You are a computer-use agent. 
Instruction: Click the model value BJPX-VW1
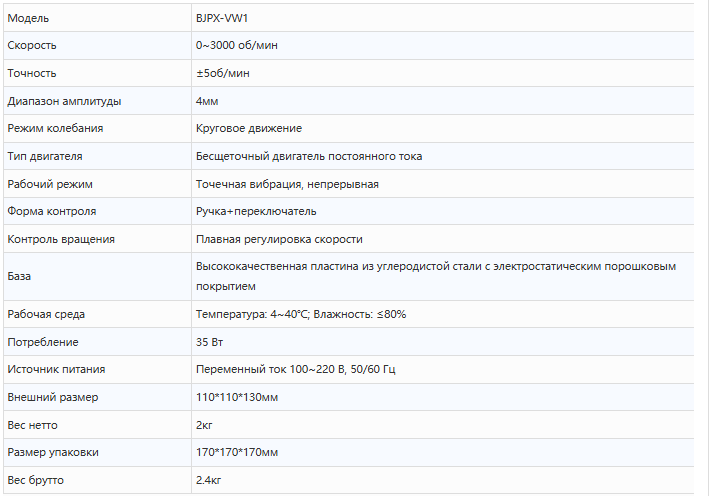click(x=222, y=18)
